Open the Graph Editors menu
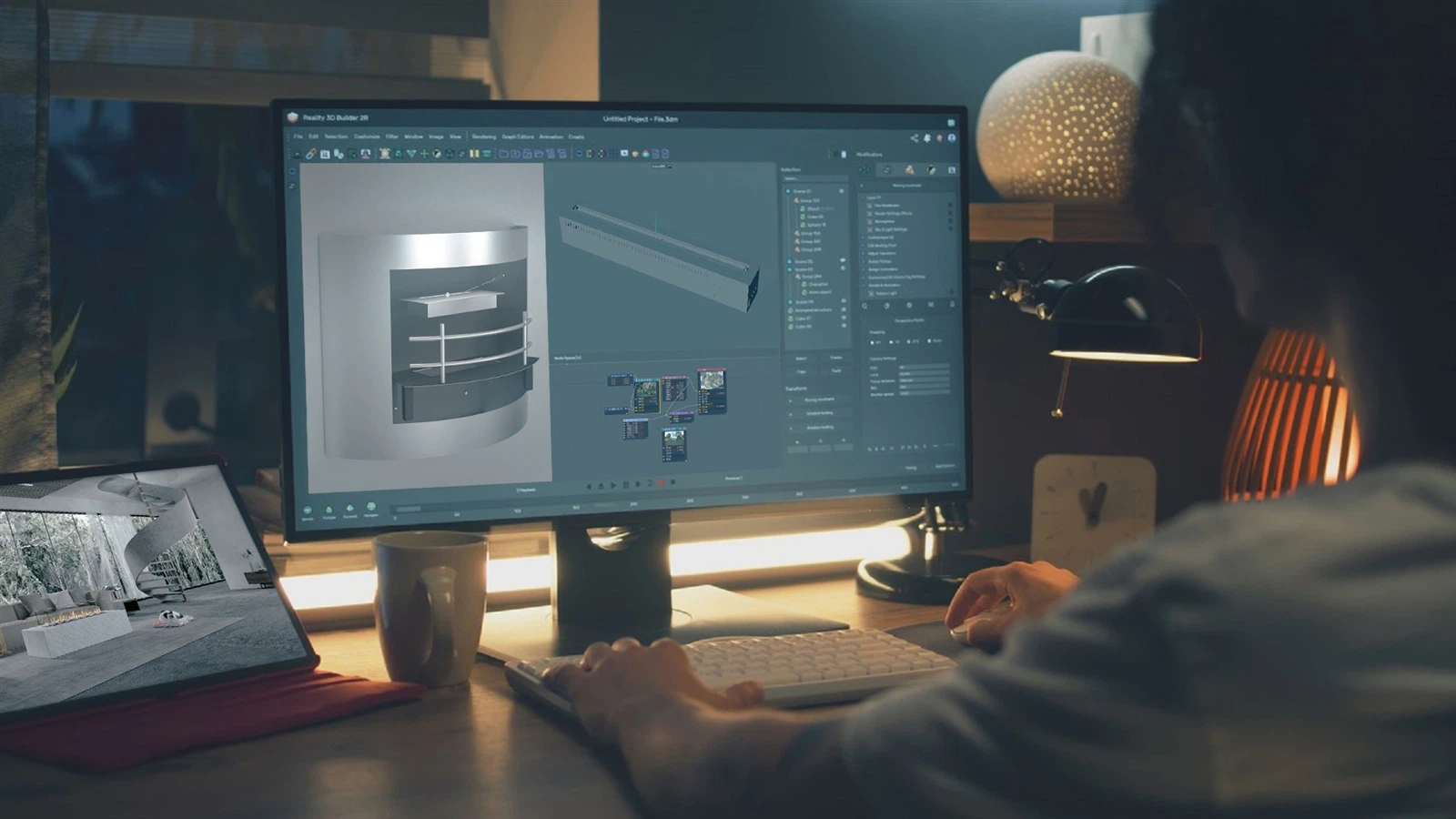 click(518, 137)
